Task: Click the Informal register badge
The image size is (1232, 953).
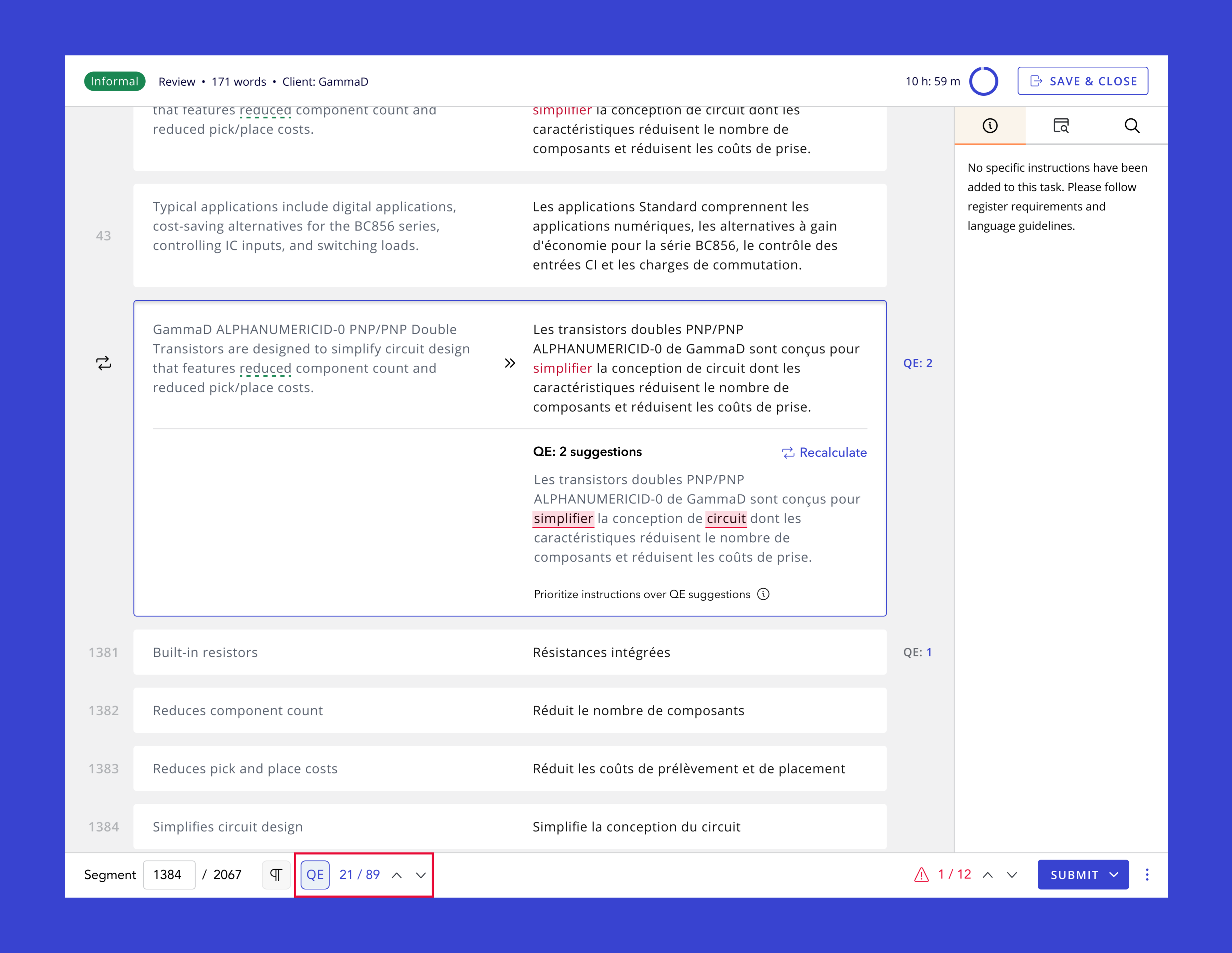Action: (x=115, y=81)
